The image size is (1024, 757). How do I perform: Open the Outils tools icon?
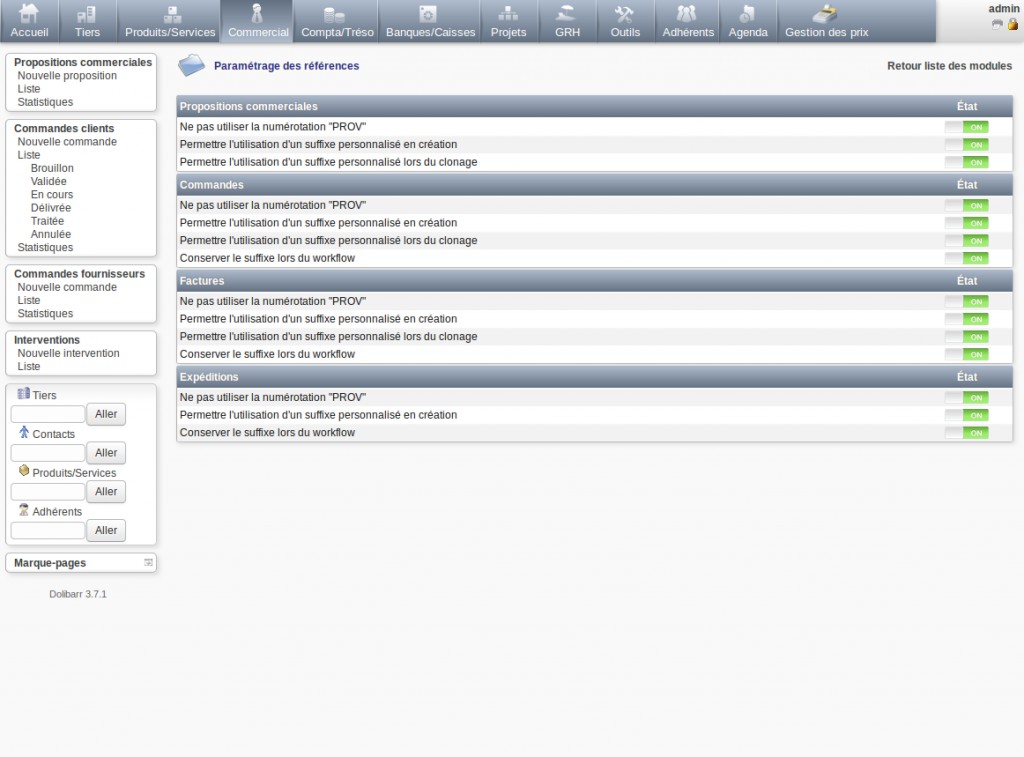[624, 14]
